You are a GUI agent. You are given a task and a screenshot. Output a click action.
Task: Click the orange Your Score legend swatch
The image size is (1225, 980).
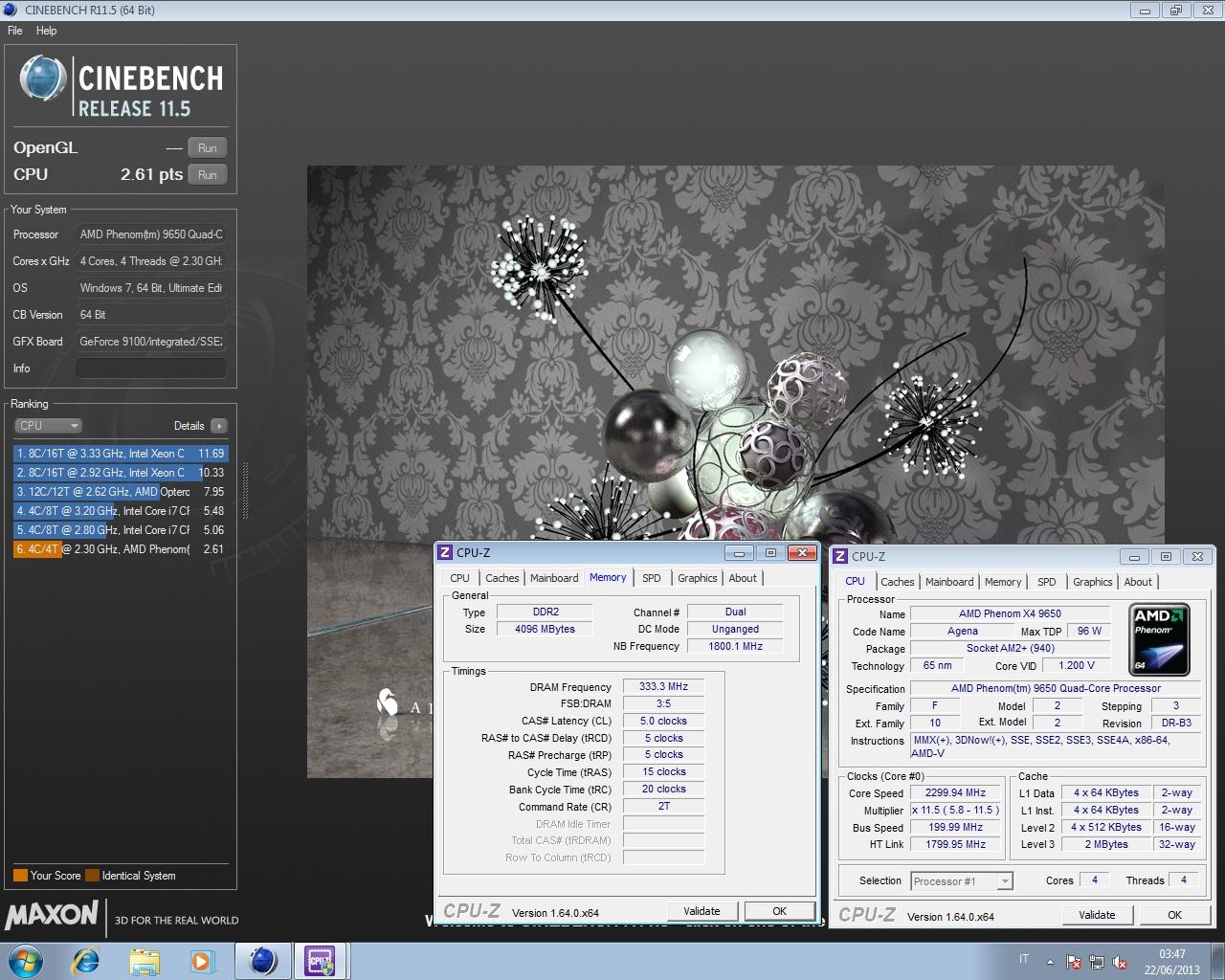[20, 876]
